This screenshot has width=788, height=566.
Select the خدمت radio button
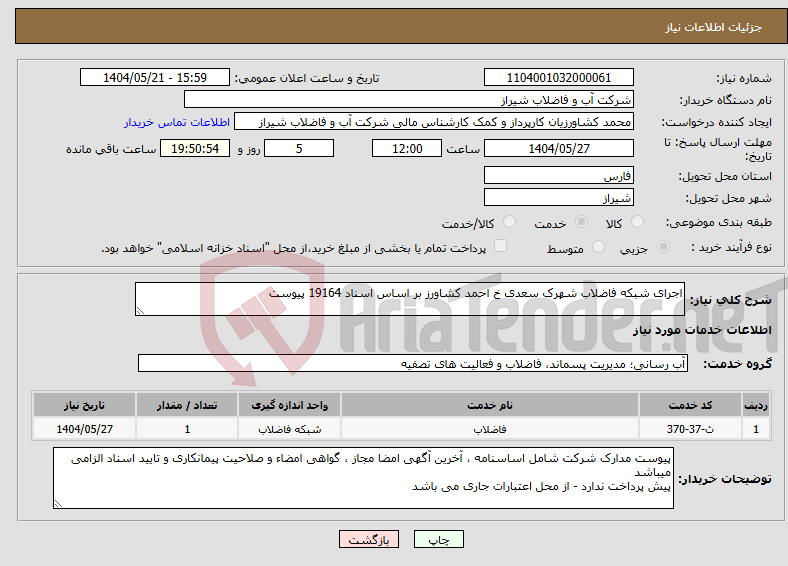click(581, 222)
